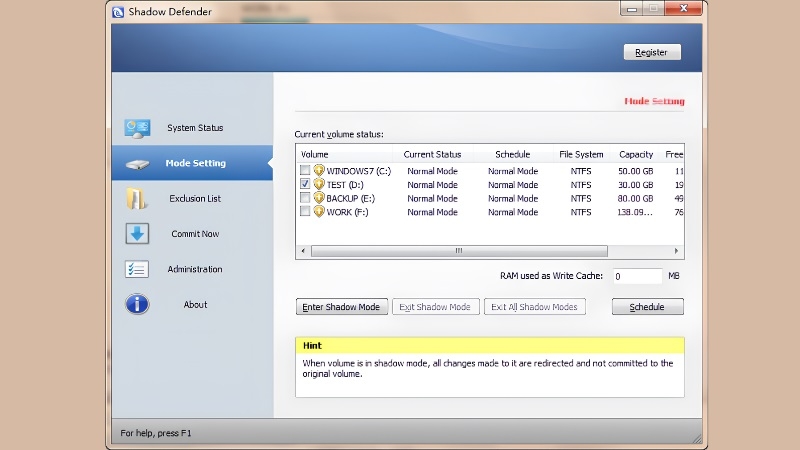Click the Free column header
The height and width of the screenshot is (450, 800).
coord(673,154)
